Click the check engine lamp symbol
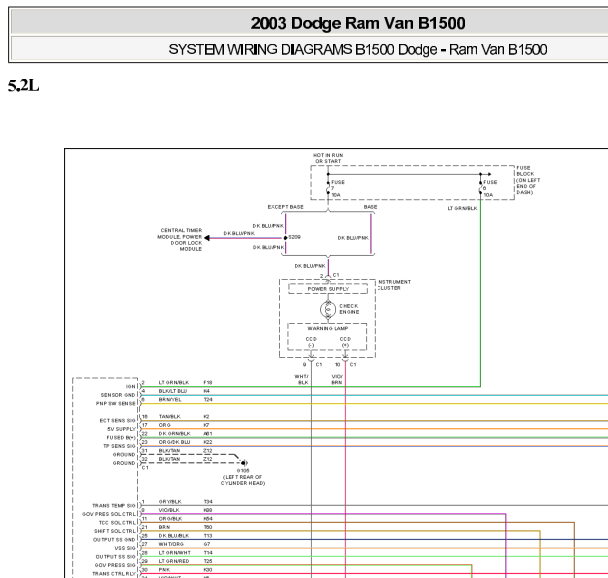This screenshot has width=608, height=578. (328, 309)
